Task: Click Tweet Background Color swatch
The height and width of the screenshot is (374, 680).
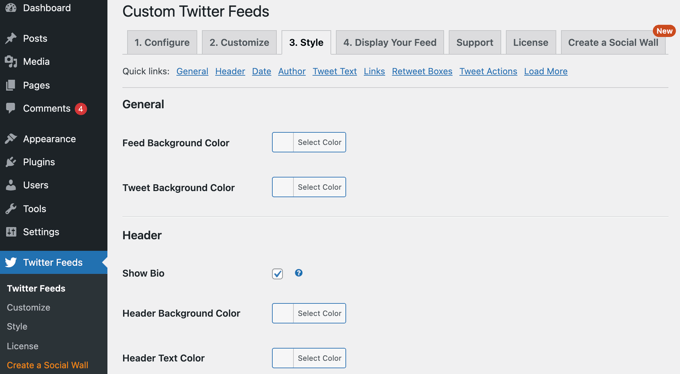Action: [x=283, y=187]
